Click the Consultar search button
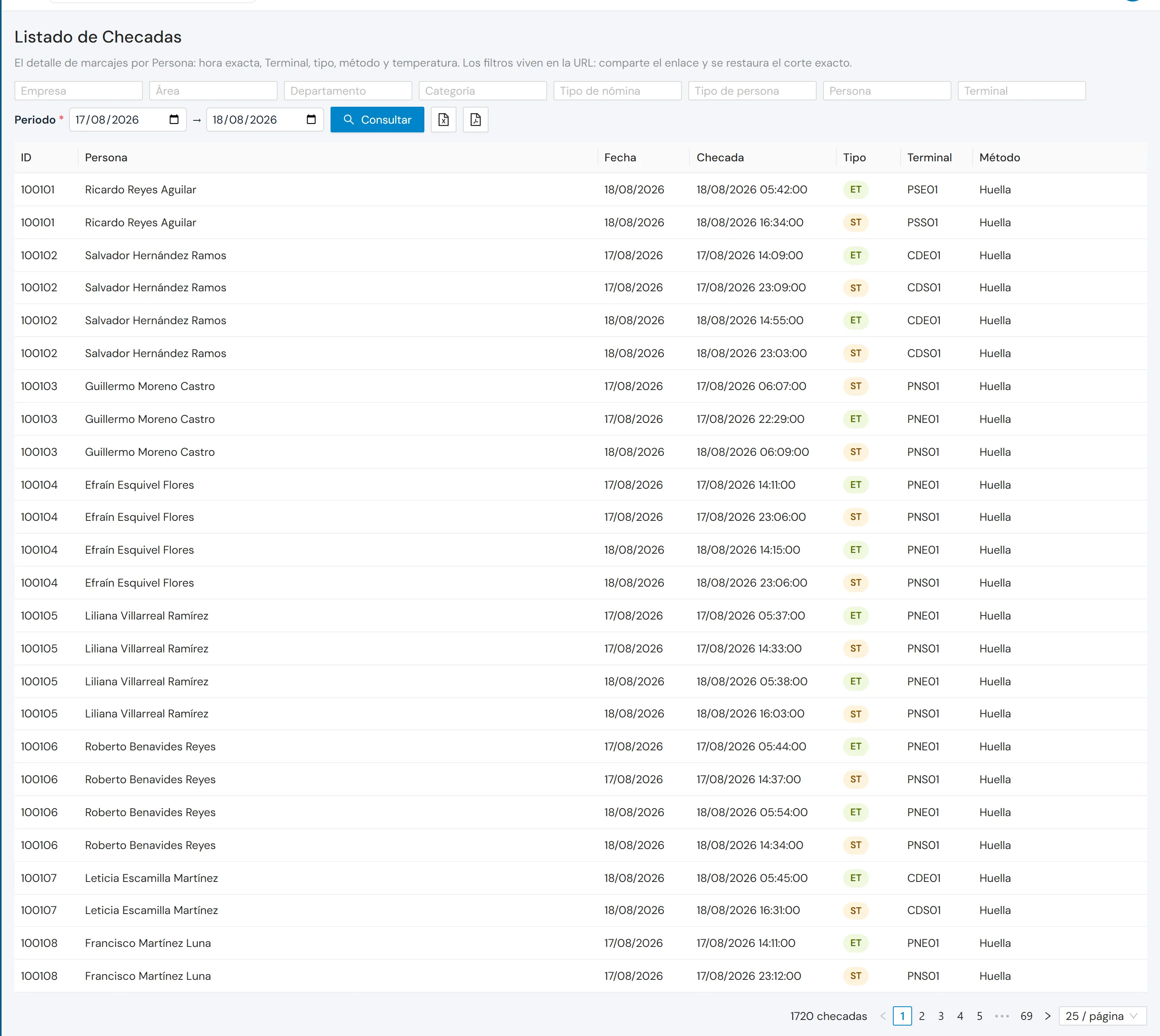1160x1036 pixels. point(377,120)
